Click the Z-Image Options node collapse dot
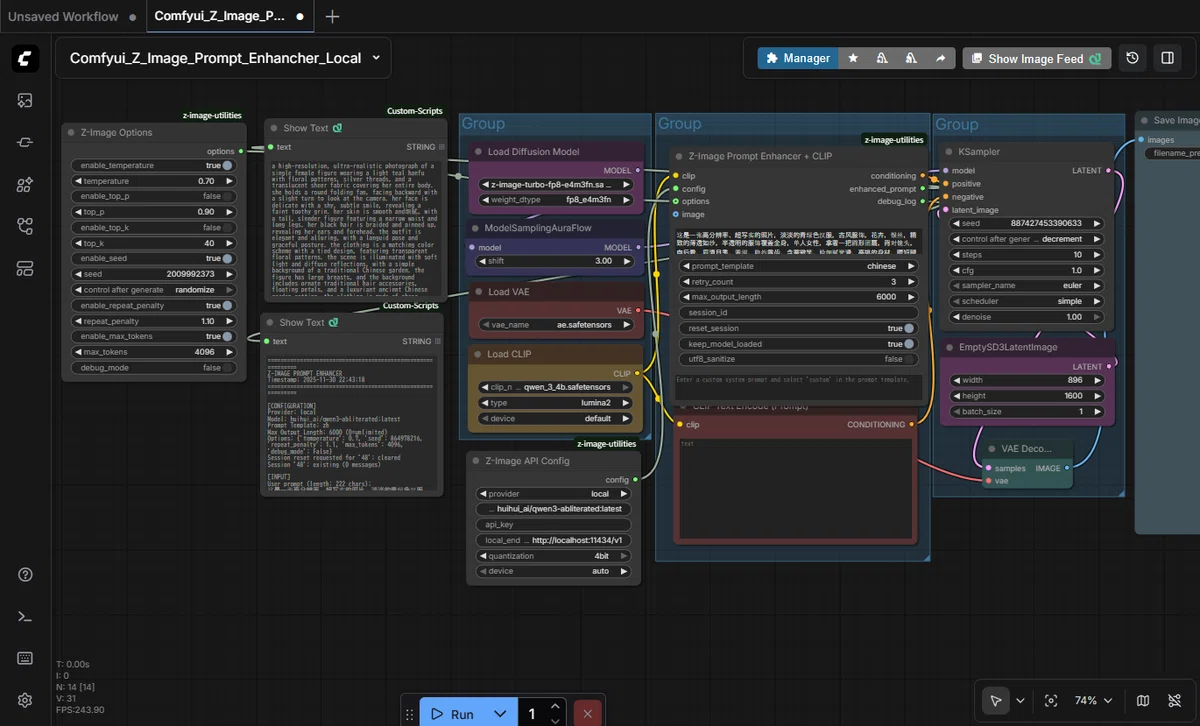 [x=72, y=132]
